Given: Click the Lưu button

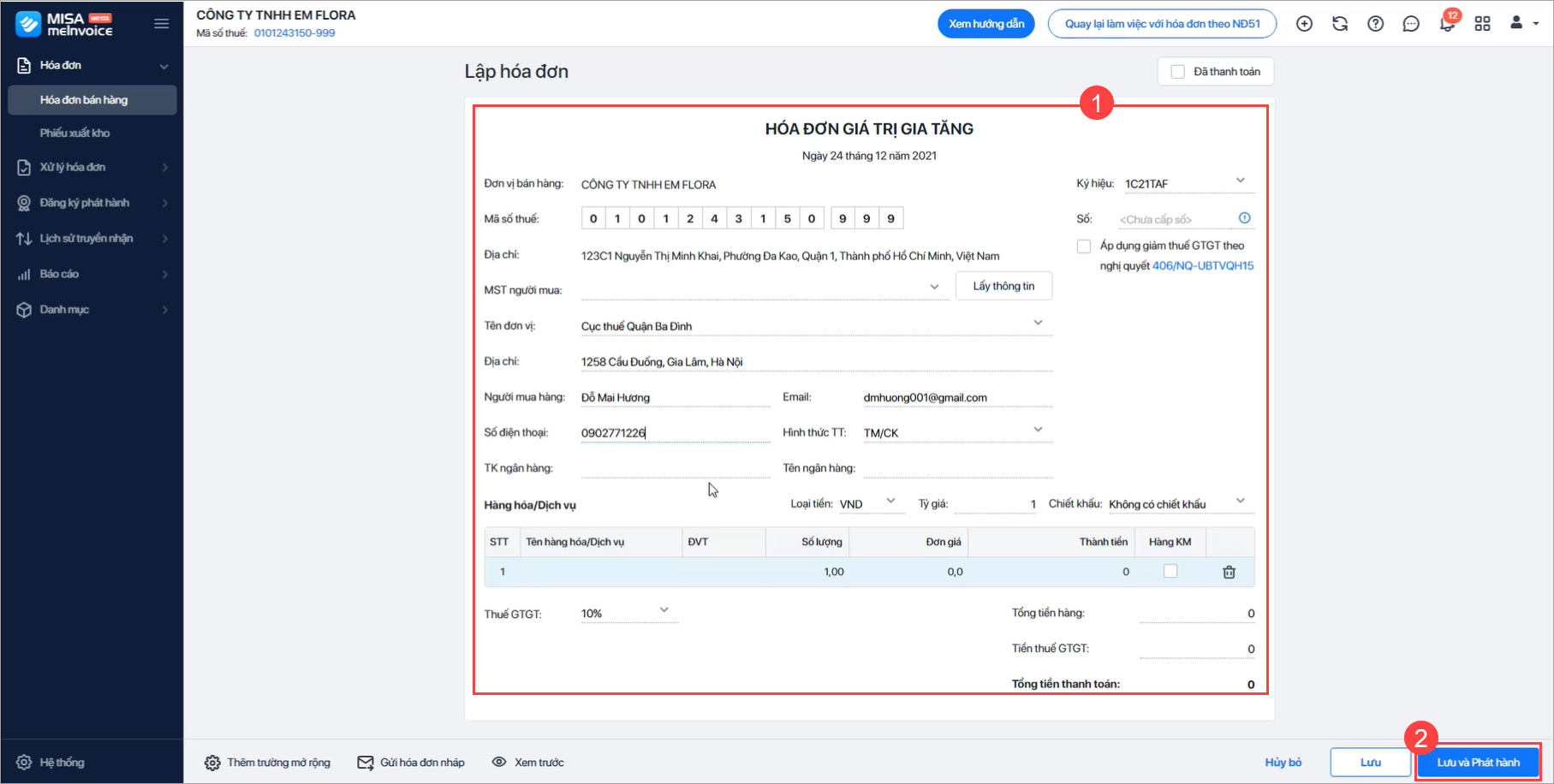Looking at the screenshot, I should 1371,763.
